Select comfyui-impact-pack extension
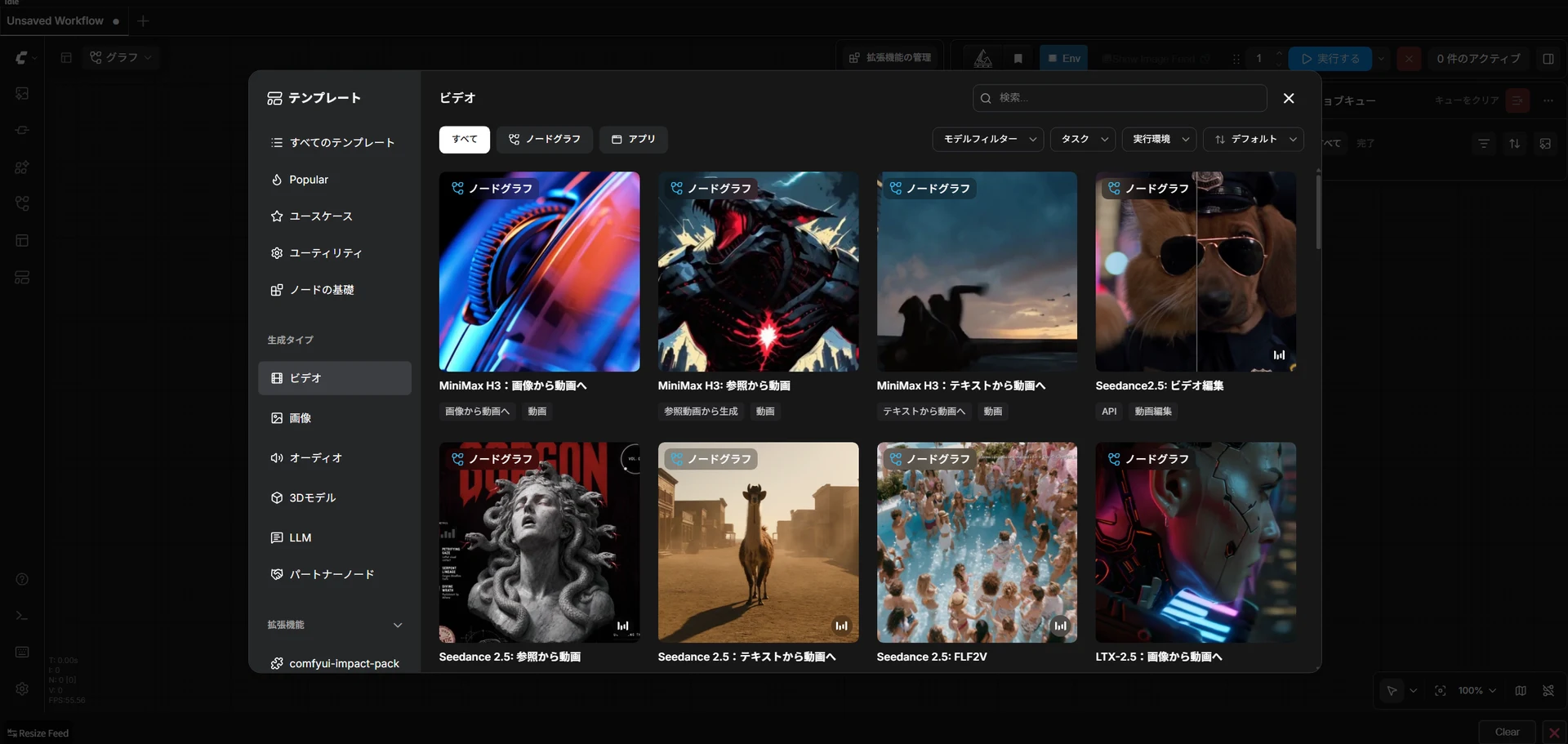The width and height of the screenshot is (1568, 744). tap(335, 663)
